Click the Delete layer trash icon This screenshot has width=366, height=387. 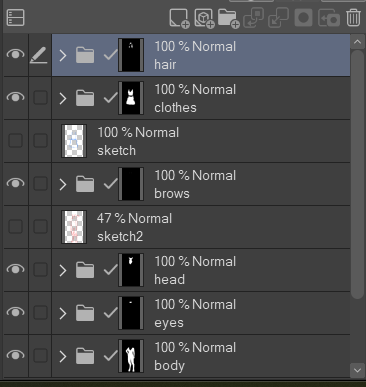(x=353, y=17)
